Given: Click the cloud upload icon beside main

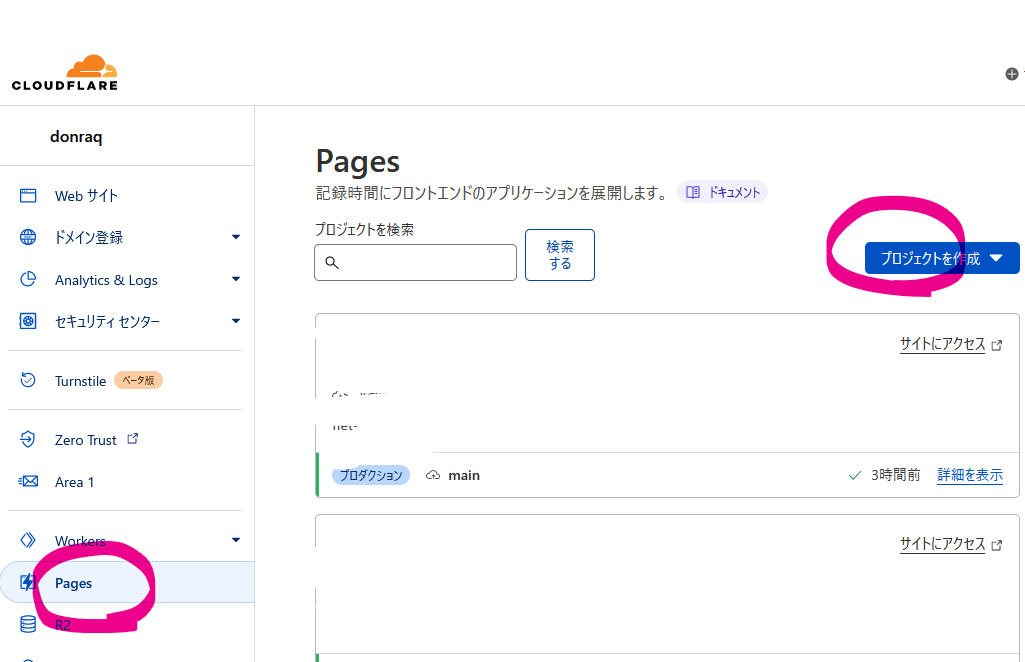Looking at the screenshot, I should pos(433,475).
